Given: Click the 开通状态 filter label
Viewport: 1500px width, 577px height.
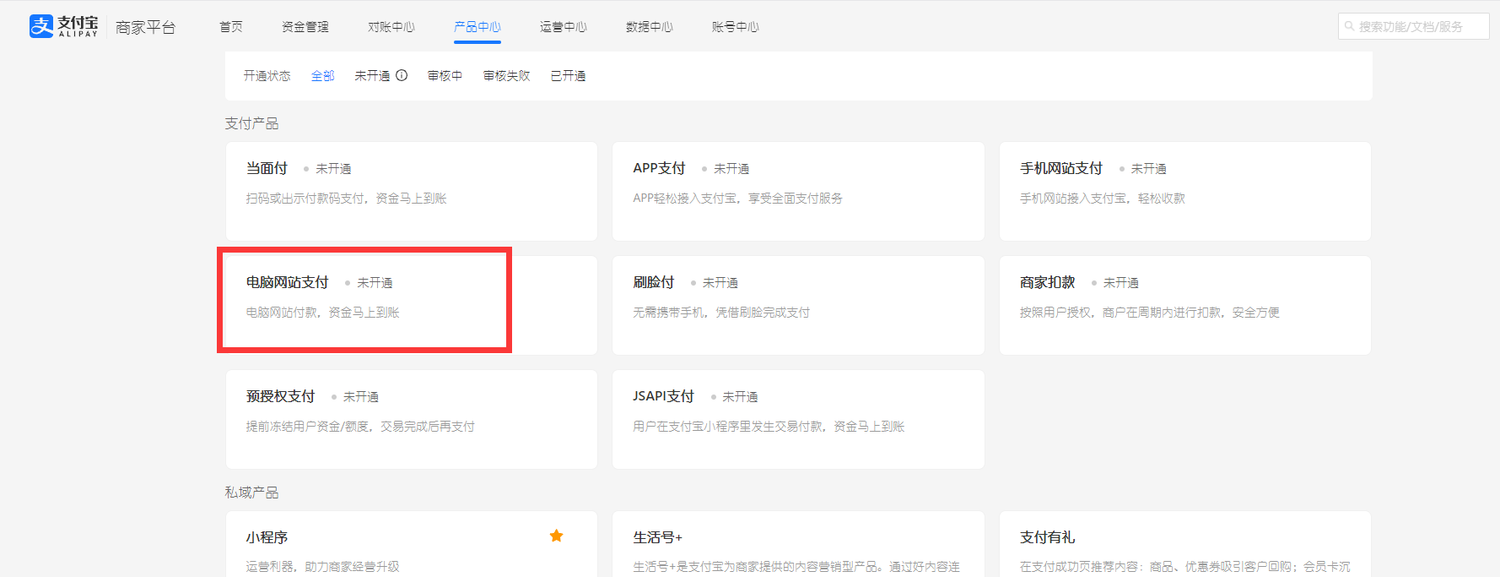Looking at the screenshot, I should click(x=267, y=76).
